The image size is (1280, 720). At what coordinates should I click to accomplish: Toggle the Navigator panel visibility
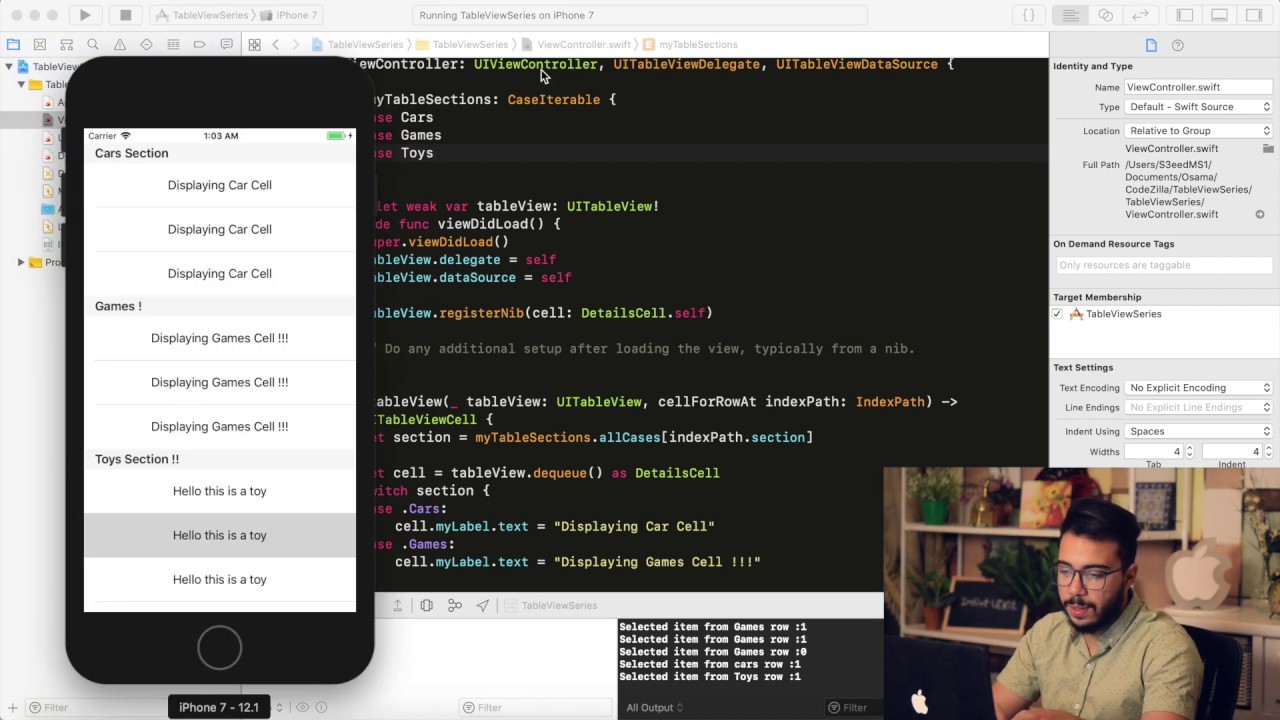coord(1185,15)
